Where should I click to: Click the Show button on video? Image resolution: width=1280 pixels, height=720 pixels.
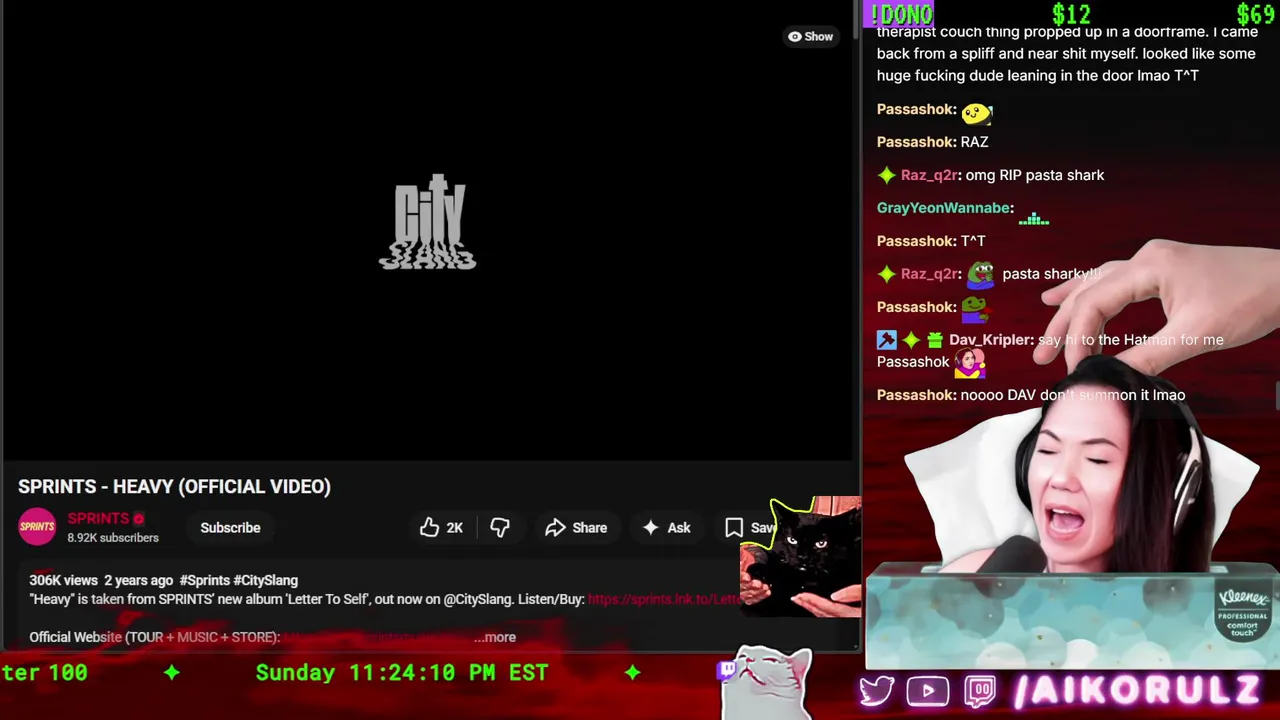(810, 36)
